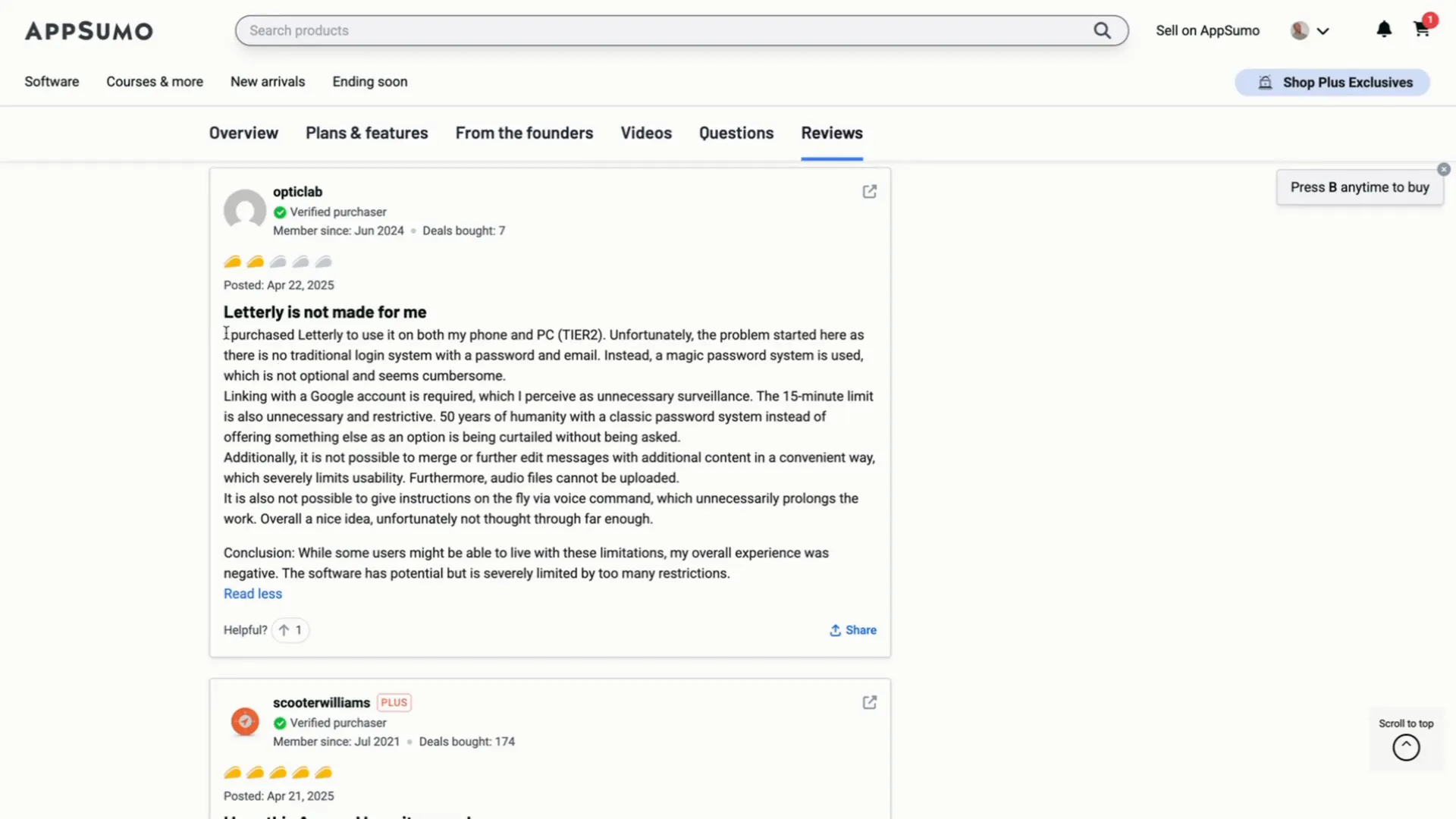Open scooterwilliams username link
The width and height of the screenshot is (1456, 819).
click(x=322, y=703)
